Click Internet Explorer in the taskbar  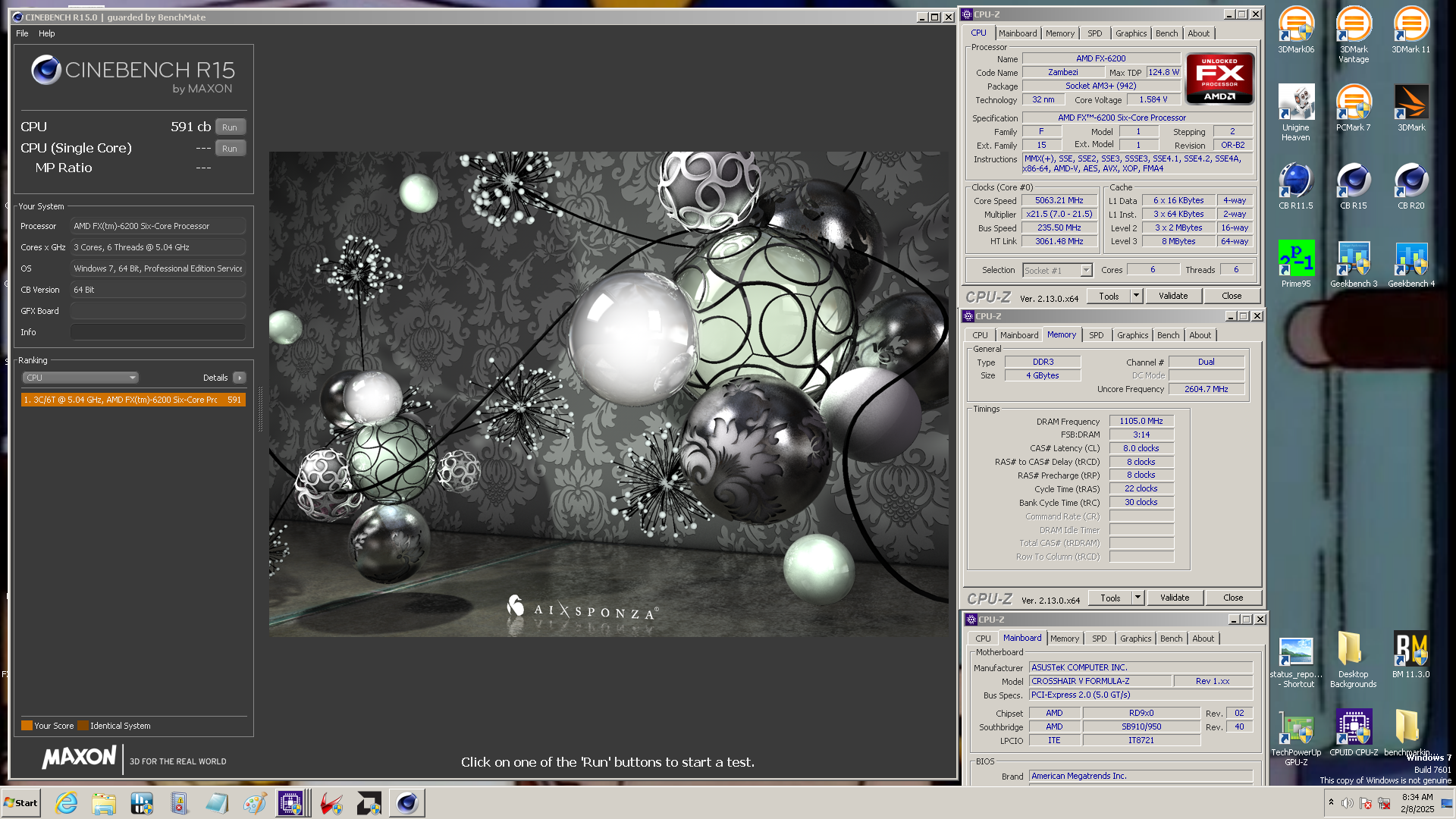67,803
